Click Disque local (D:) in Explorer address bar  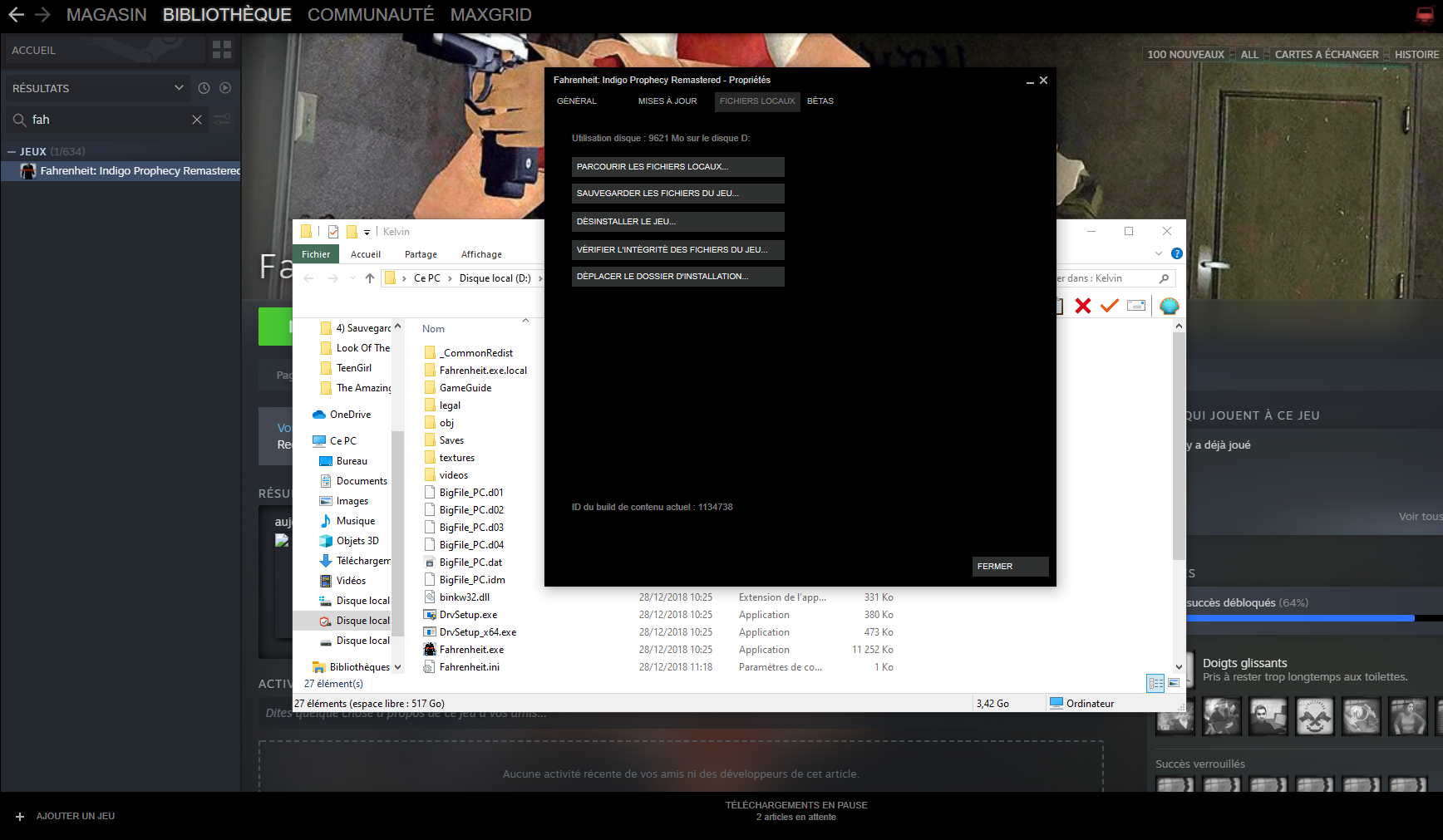click(495, 278)
